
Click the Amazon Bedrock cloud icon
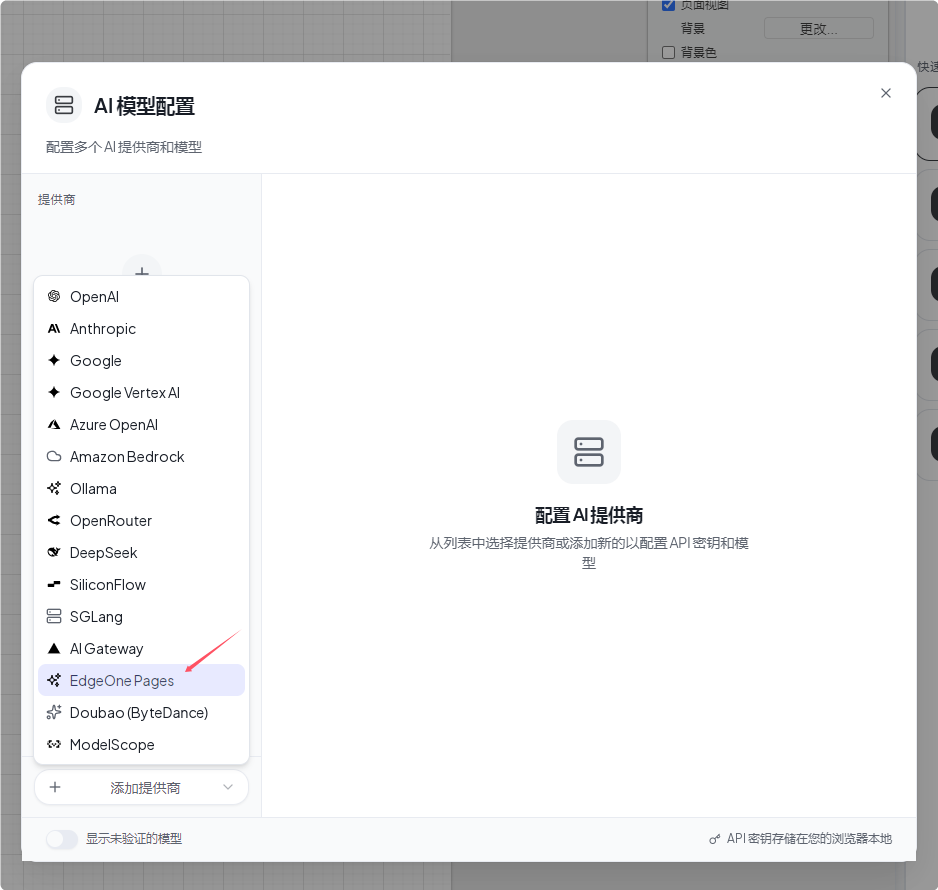[54, 456]
